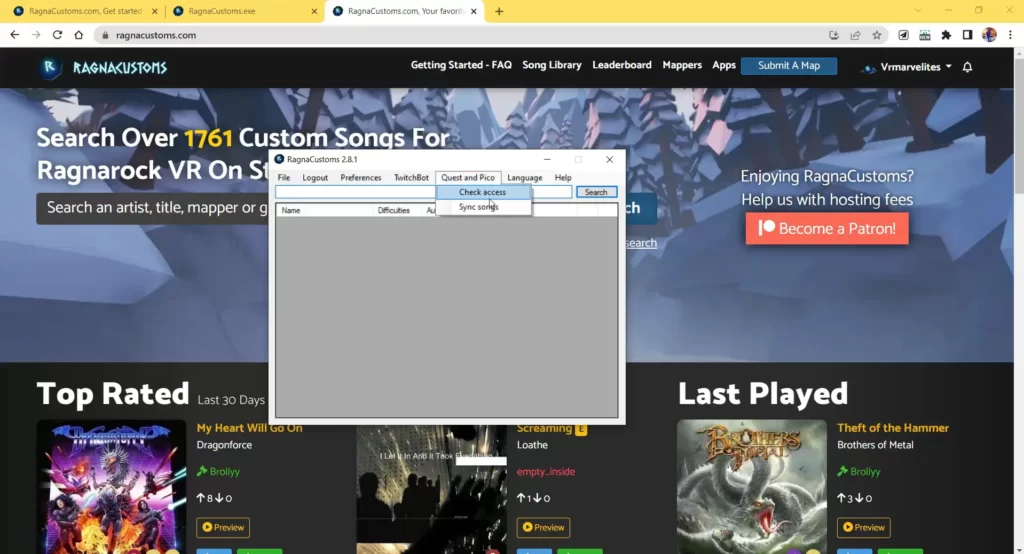
Task: Reload the current page
Action: [x=57, y=35]
